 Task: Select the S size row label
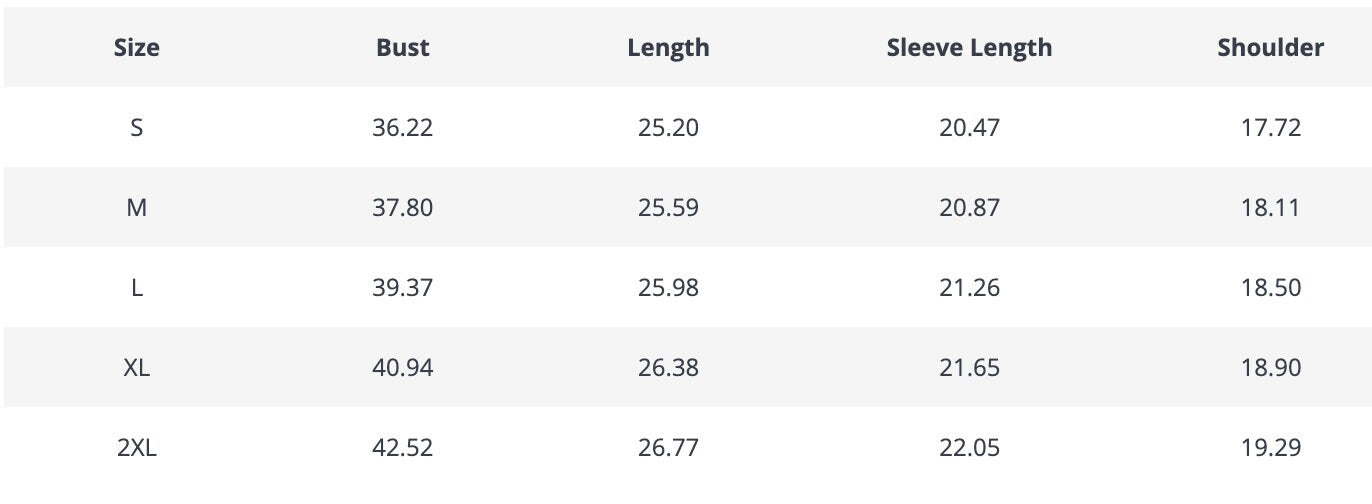pyautogui.click(x=137, y=128)
